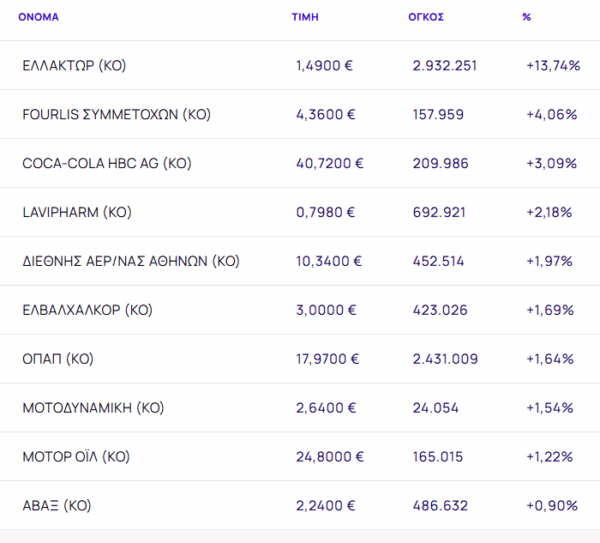600x543 pixels.
Task: Click ΔΙΕΘΝΗΣ ΑΕΡ/ΝΑΣ ΑΘΗΝΩΝ (ΚΟ) name
Action: [x=131, y=261]
